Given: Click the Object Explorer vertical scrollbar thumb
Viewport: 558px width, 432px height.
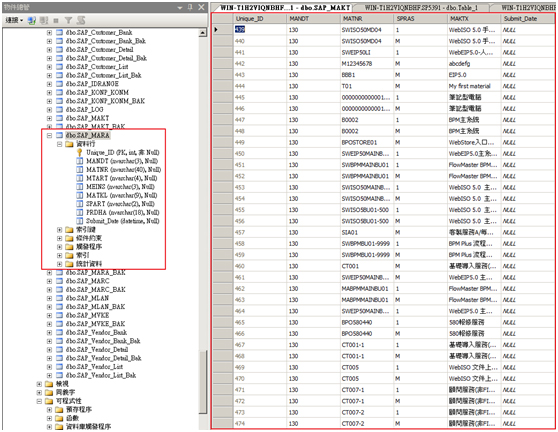Looking at the screenshot, I should [x=202, y=382].
